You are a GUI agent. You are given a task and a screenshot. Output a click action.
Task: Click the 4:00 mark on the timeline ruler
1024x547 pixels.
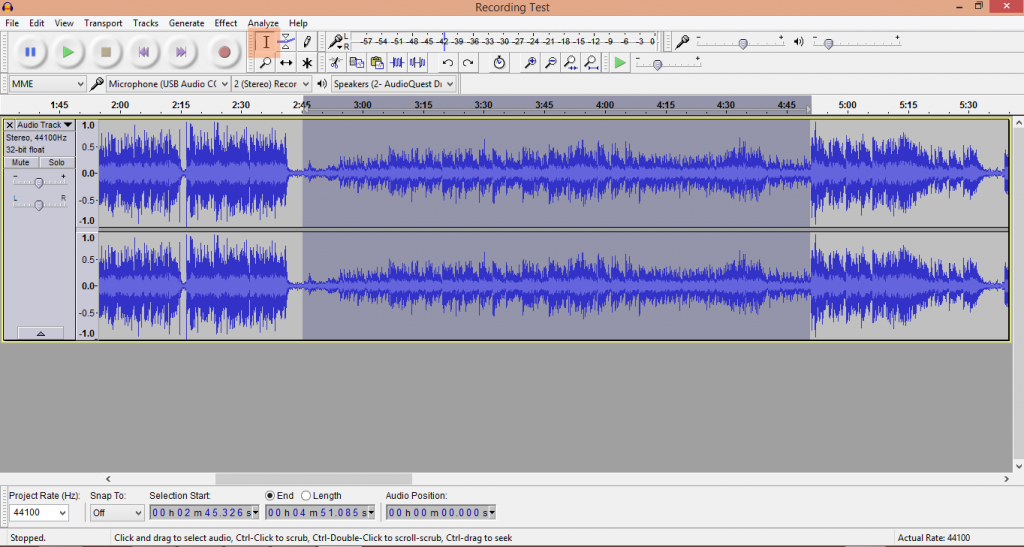click(x=605, y=104)
